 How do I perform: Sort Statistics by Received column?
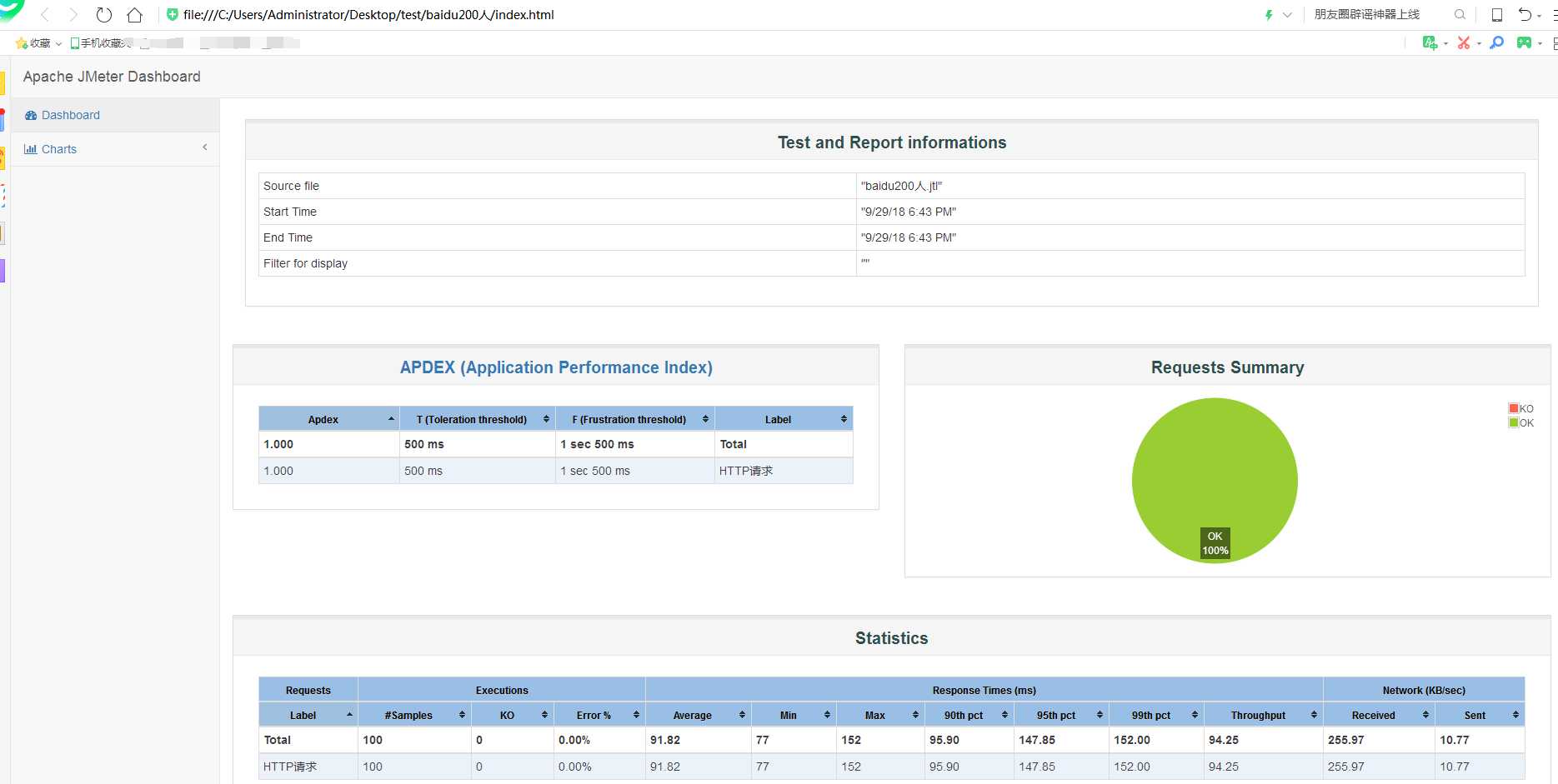[x=1379, y=715]
